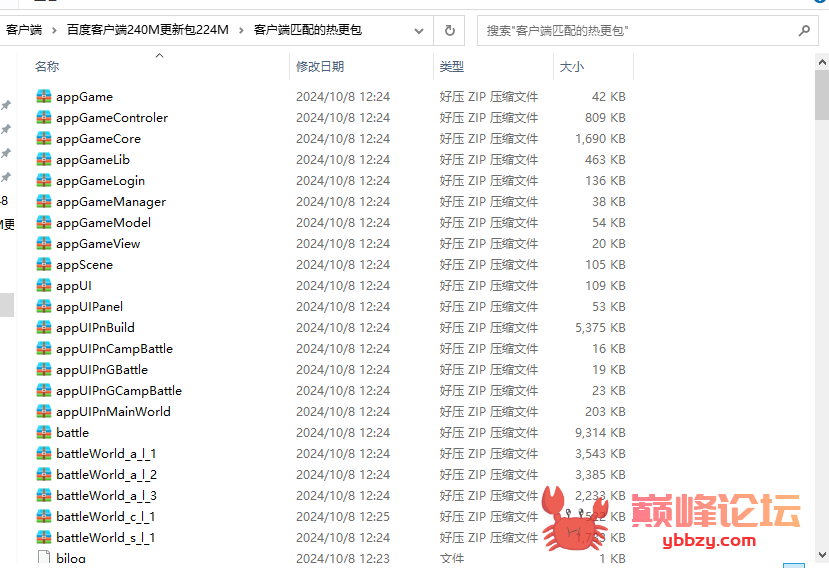The width and height of the screenshot is (829, 568).
Task: Click the vertical scrollbar up arrow
Action: pos(822,62)
